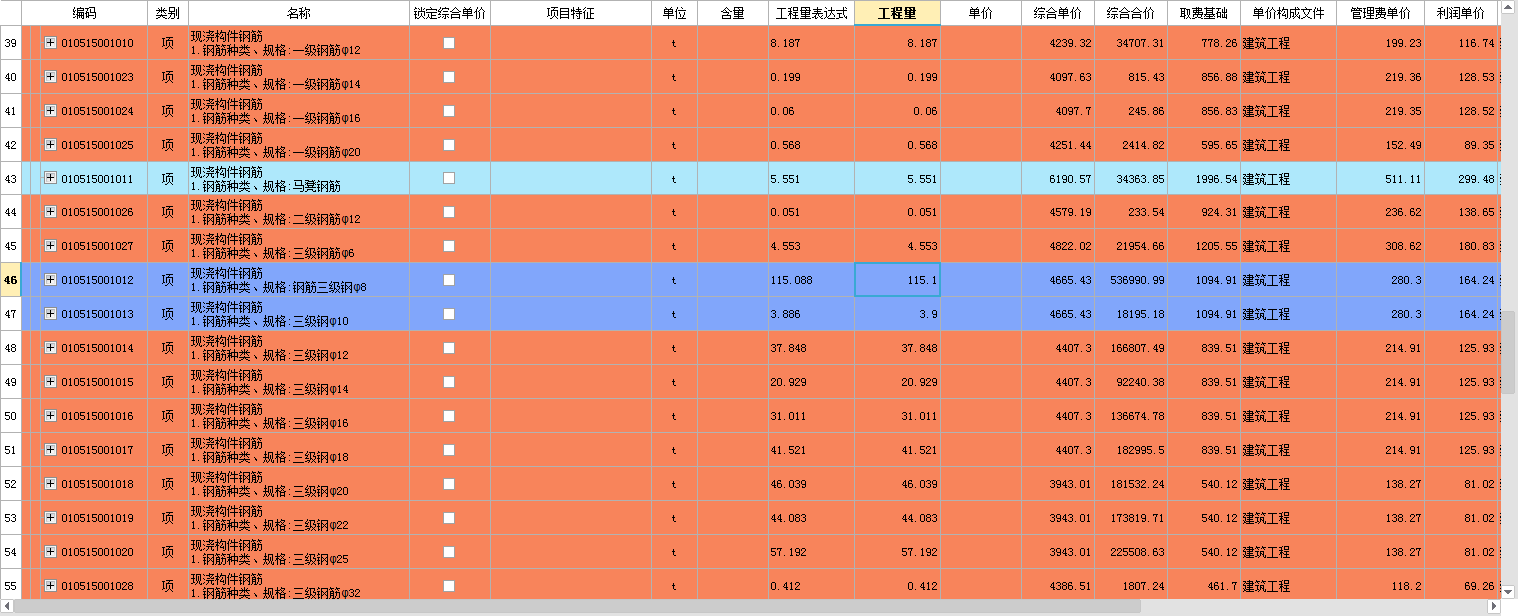The width and height of the screenshot is (1518, 616).
Task: Click the 取费基础 column header
Action: click(x=1204, y=13)
